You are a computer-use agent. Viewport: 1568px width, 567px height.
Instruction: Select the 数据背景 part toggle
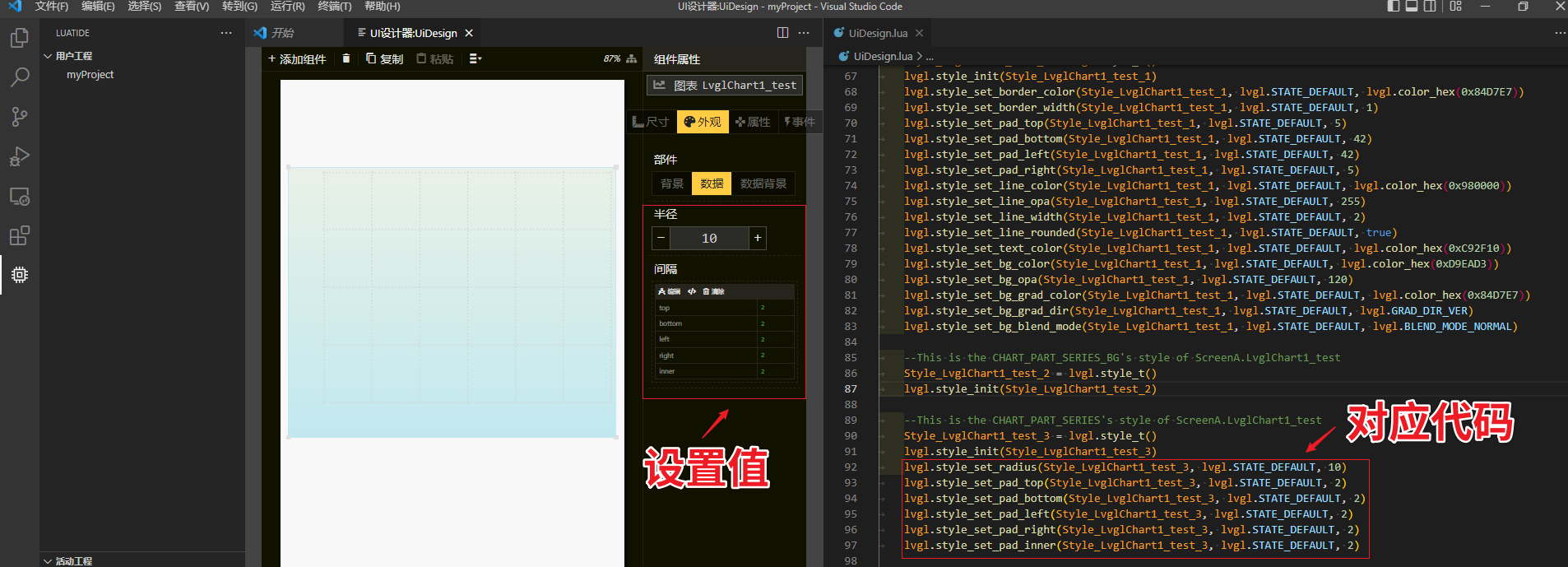(763, 184)
